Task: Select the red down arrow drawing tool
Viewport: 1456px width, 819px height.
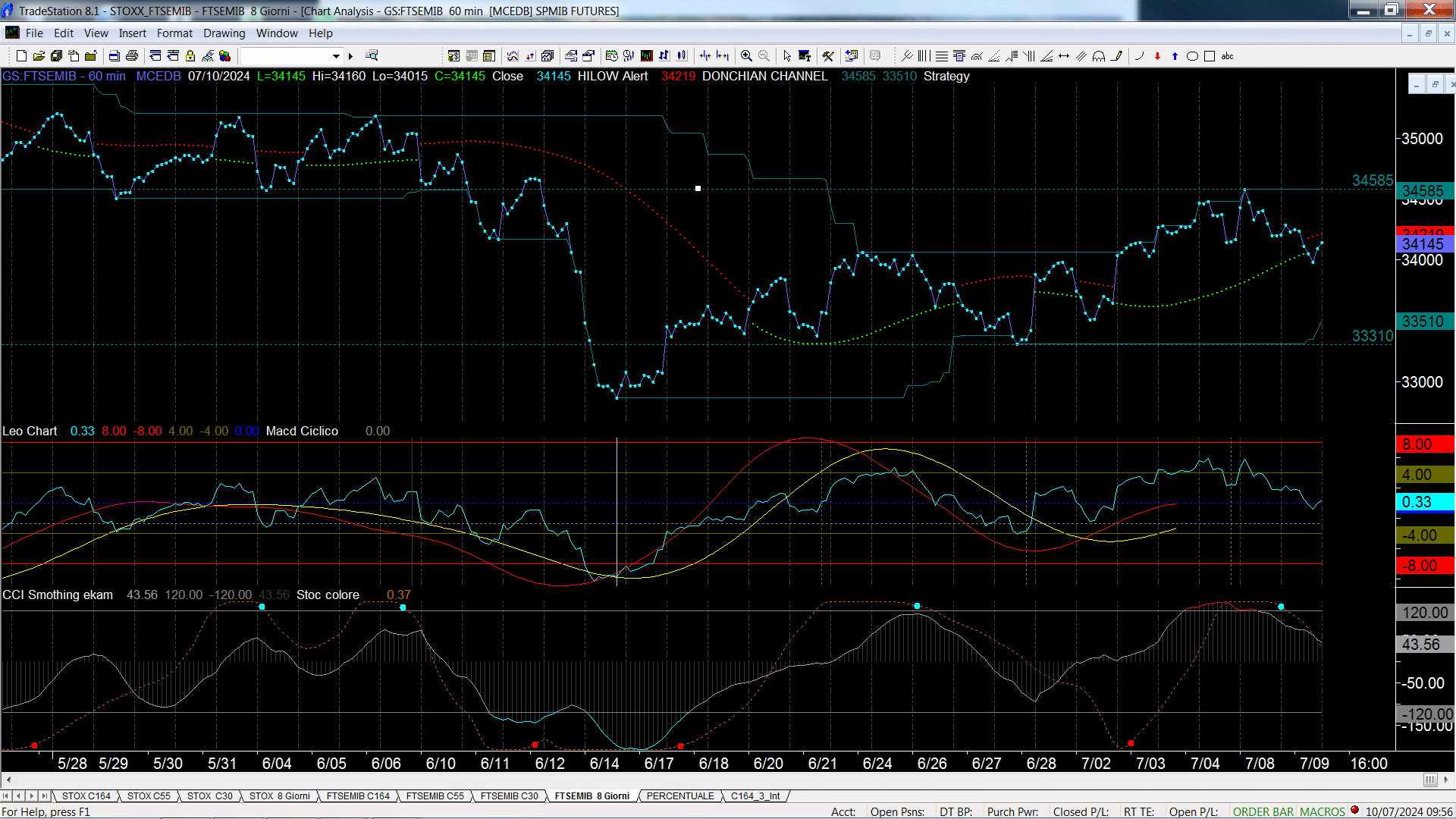Action: [1157, 56]
